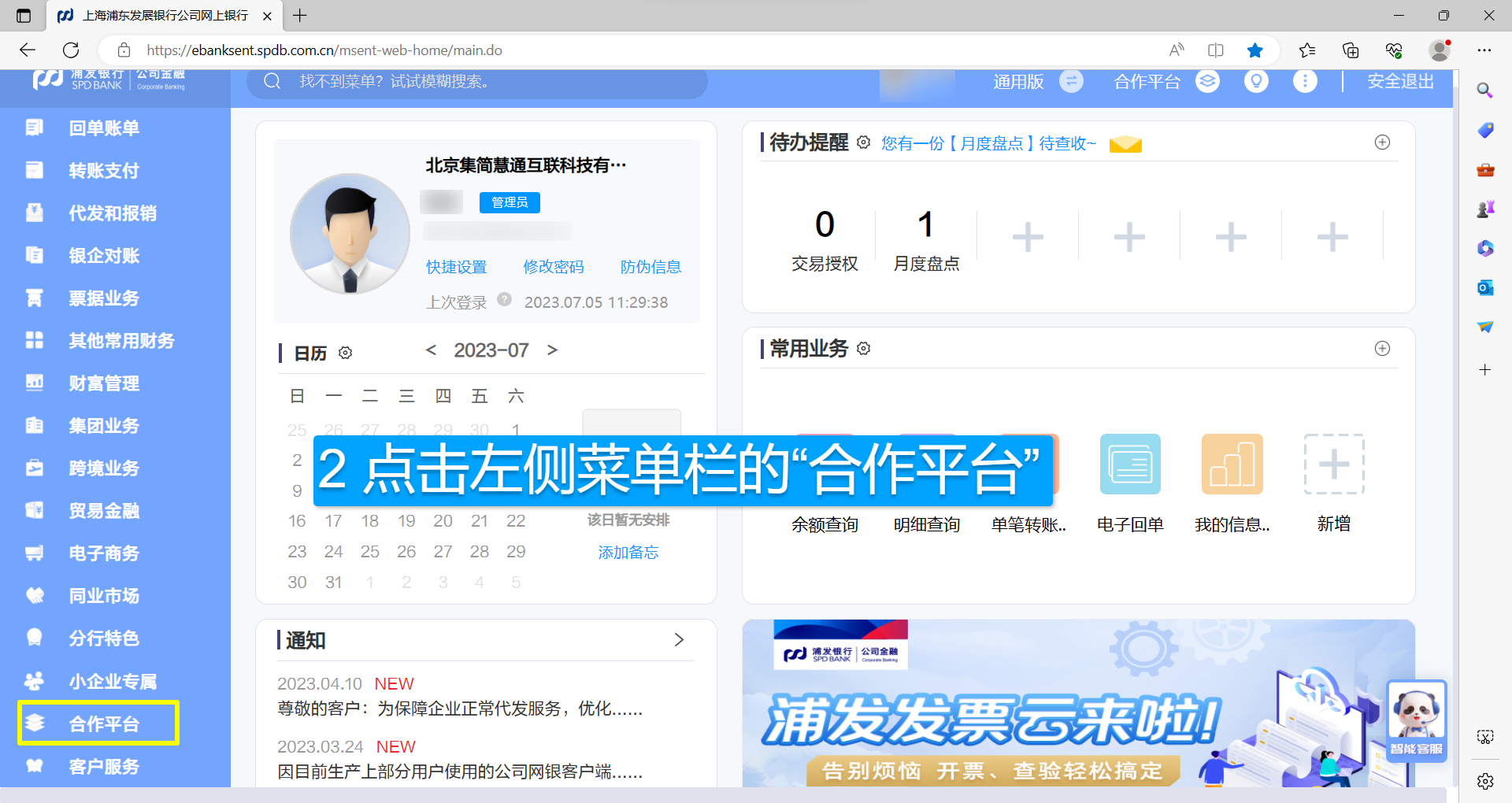The image size is (1512, 803).
Task: Open 常用业务 settings gear
Action: pos(864,348)
